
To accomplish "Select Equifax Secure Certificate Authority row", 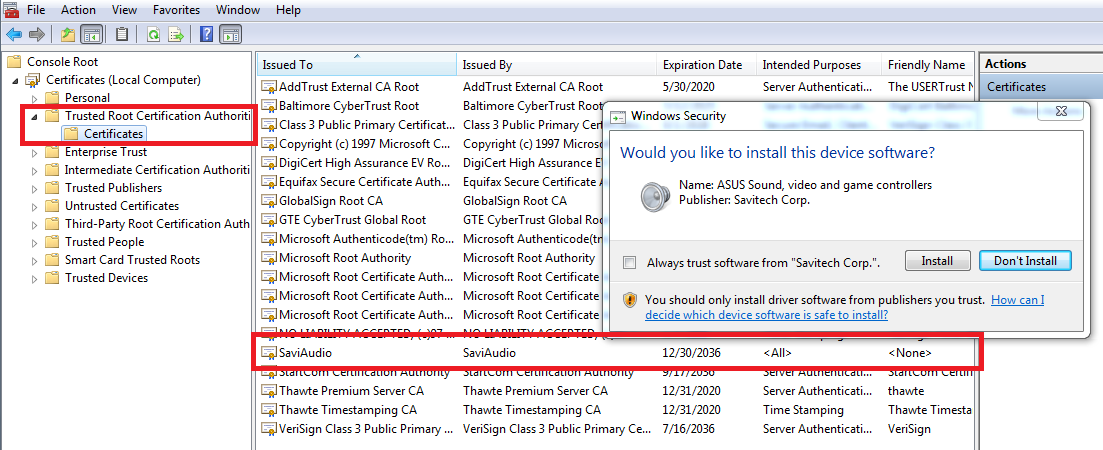I will [x=429, y=182].
